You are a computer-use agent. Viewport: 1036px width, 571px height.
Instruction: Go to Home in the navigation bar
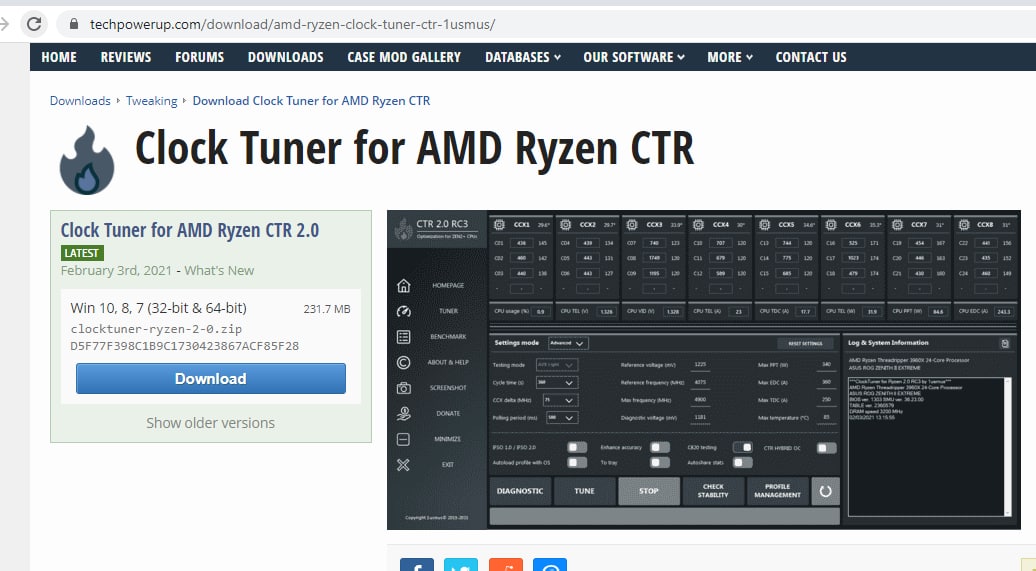59,57
